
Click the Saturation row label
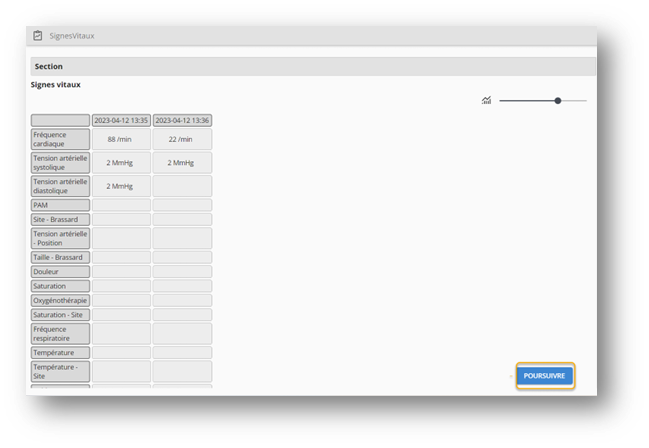[60, 286]
